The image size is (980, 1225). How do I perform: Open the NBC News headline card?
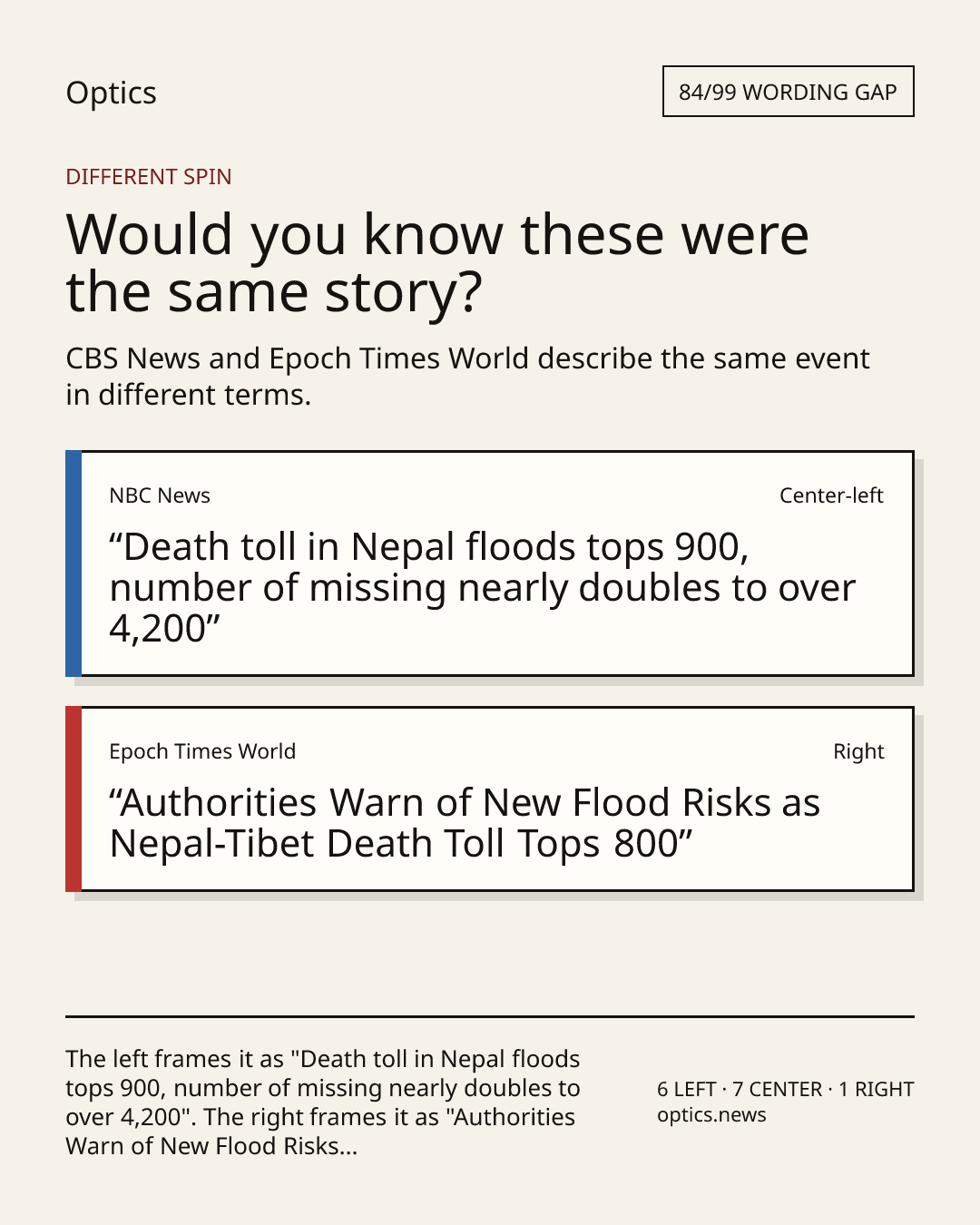pos(490,563)
